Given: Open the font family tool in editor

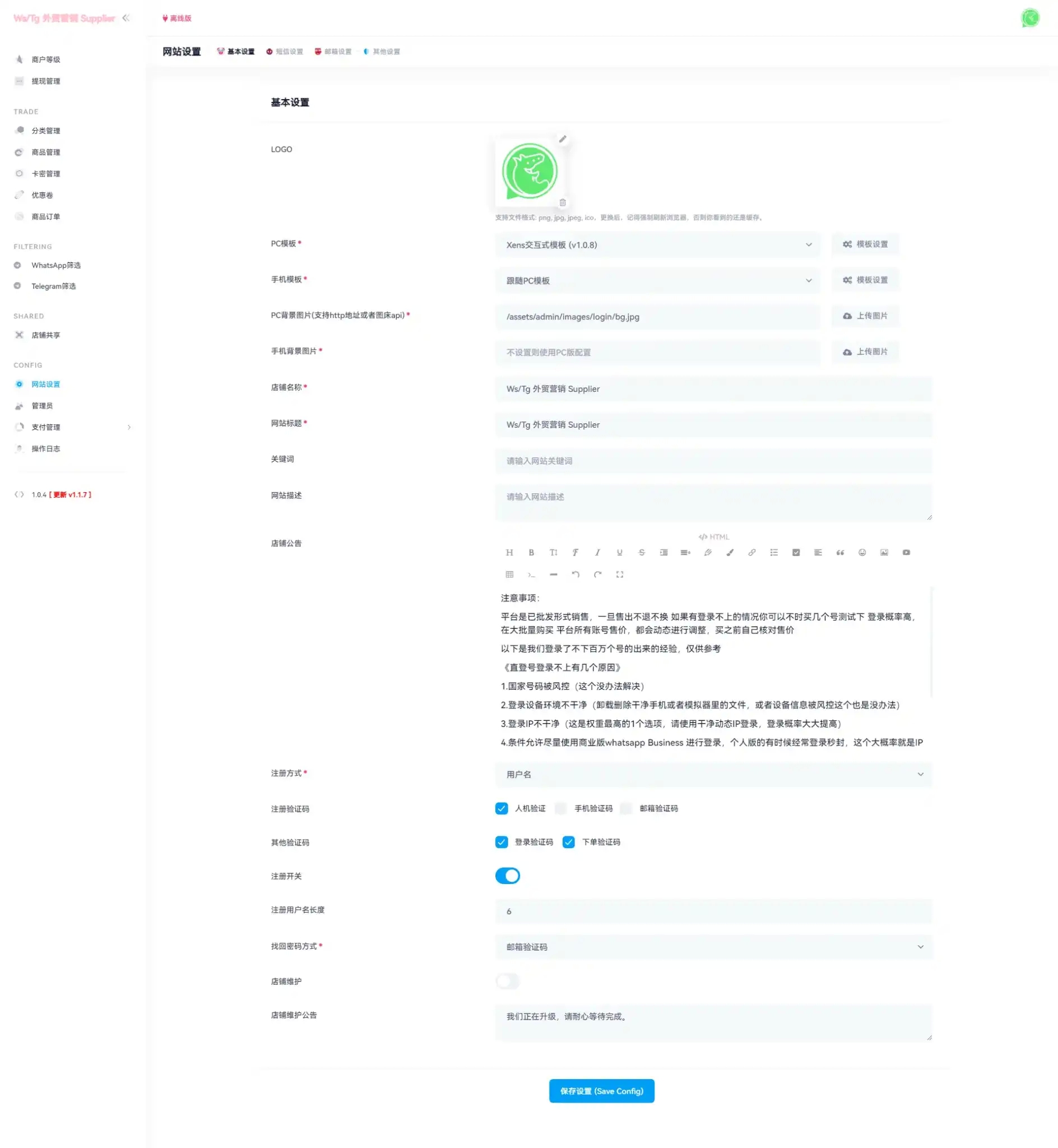Looking at the screenshot, I should pyautogui.click(x=576, y=553).
